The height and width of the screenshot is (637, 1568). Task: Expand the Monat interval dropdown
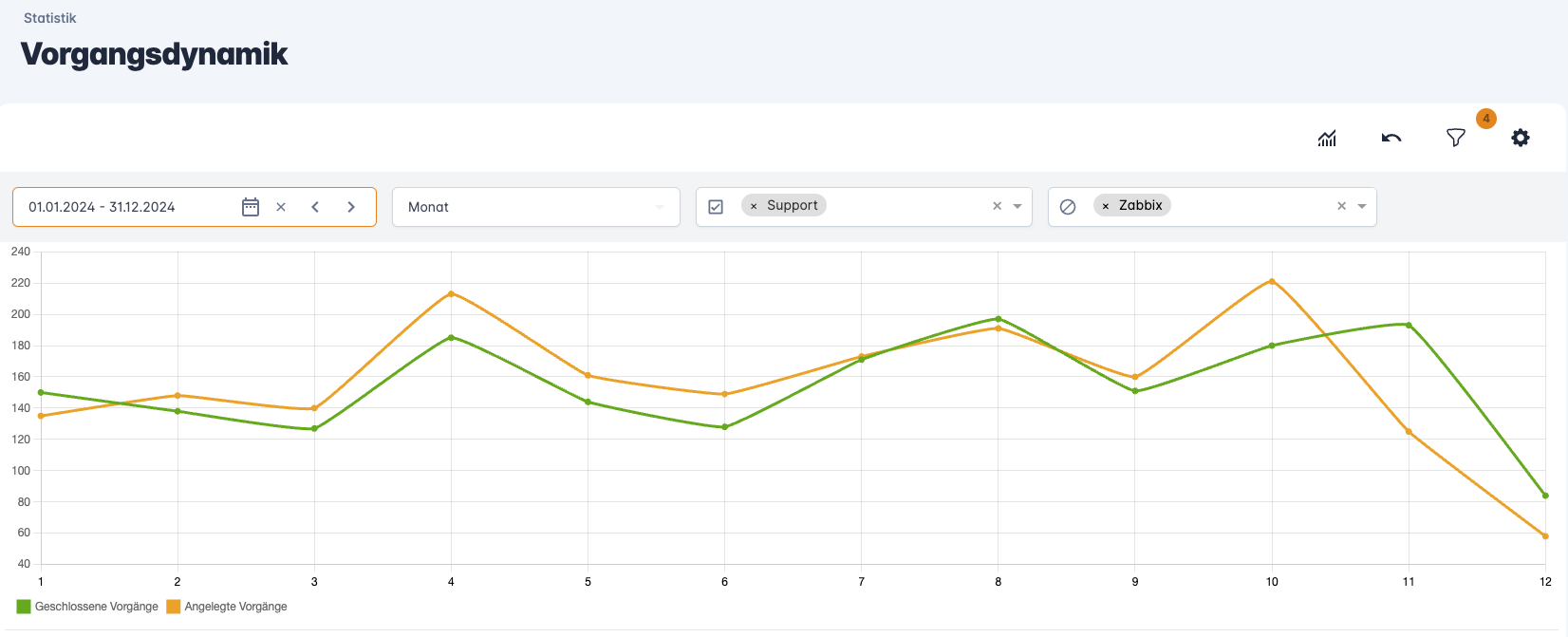pos(660,207)
